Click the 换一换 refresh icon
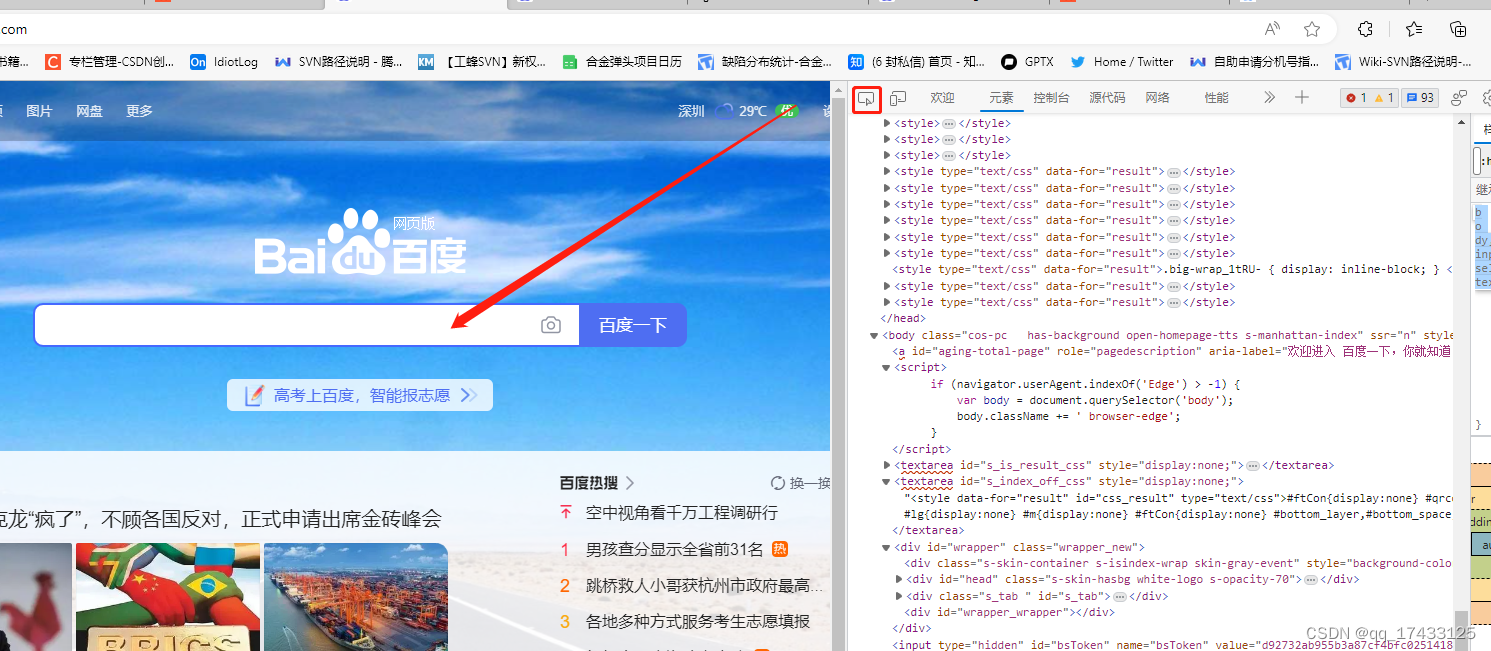The height and width of the screenshot is (651, 1491). pyautogui.click(x=778, y=483)
